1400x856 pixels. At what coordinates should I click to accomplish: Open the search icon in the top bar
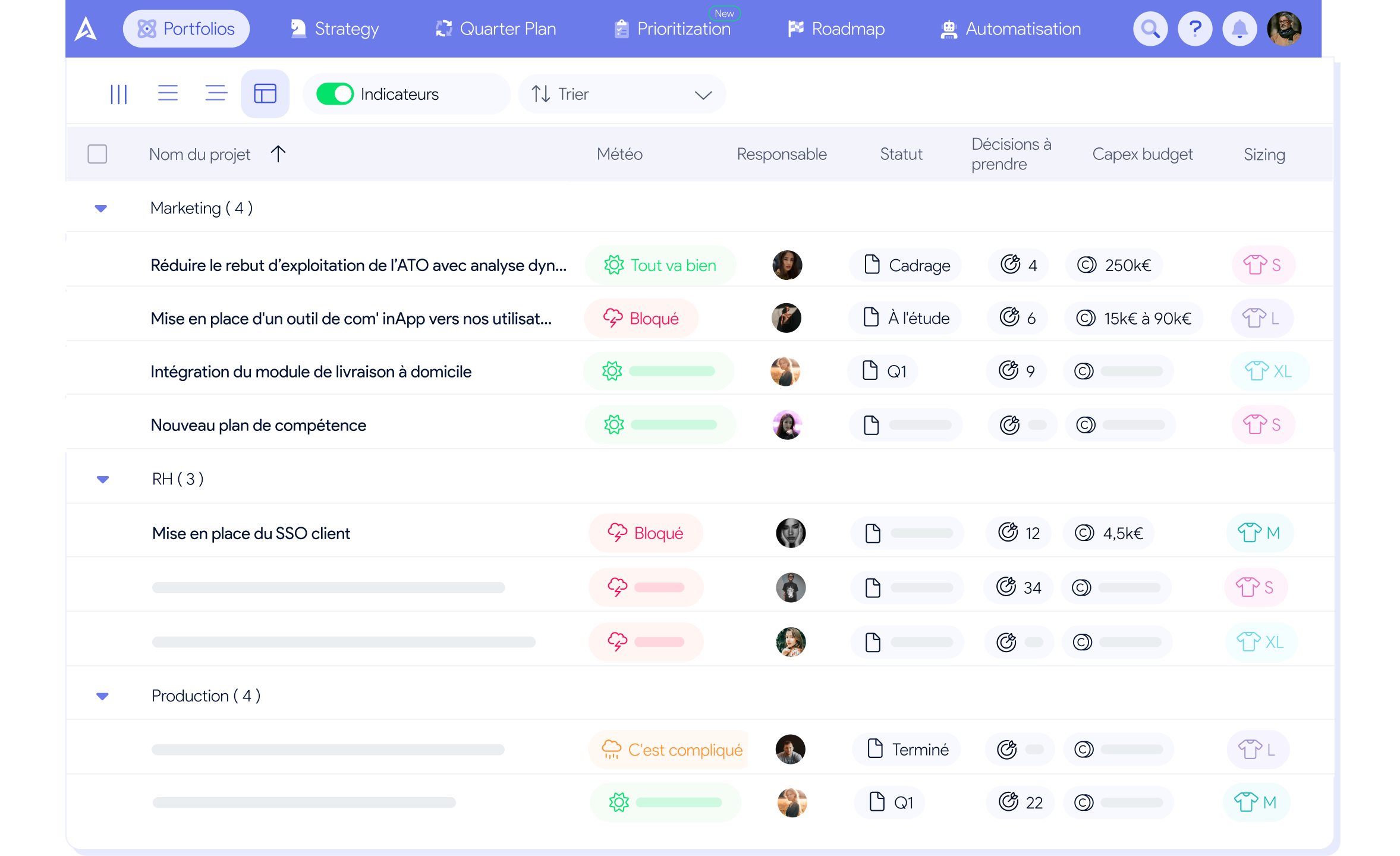(x=1150, y=28)
